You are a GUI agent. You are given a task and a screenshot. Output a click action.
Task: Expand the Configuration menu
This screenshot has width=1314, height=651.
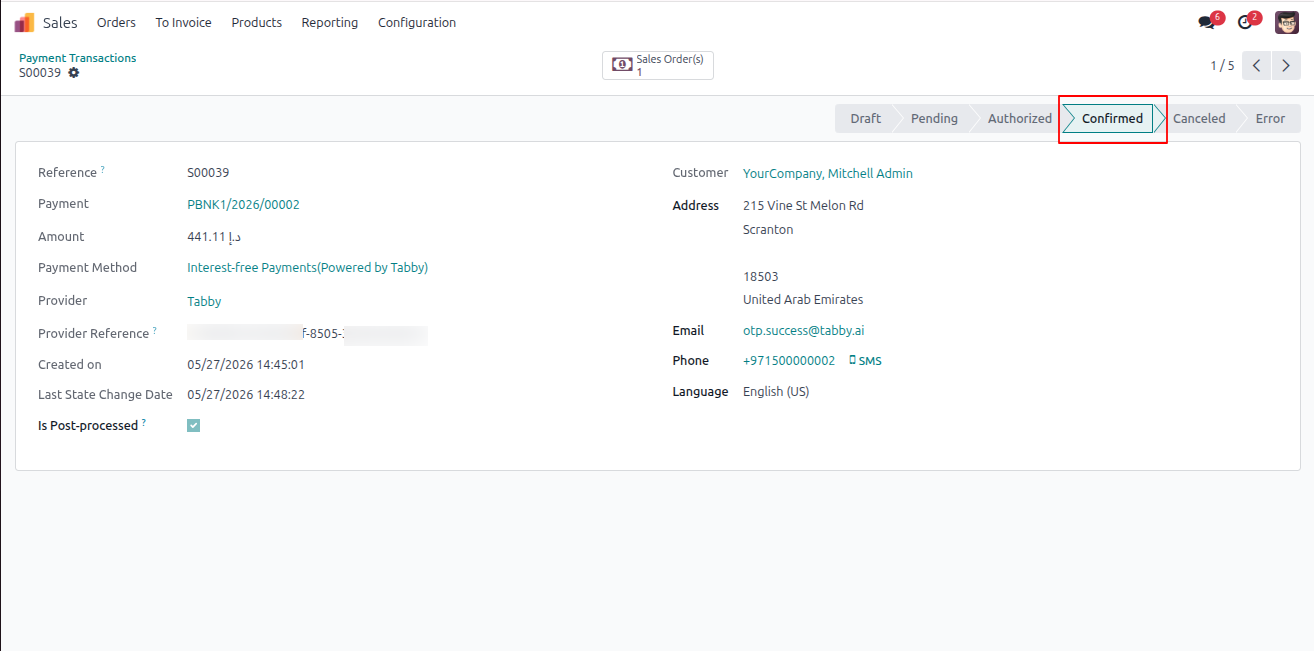tap(417, 22)
